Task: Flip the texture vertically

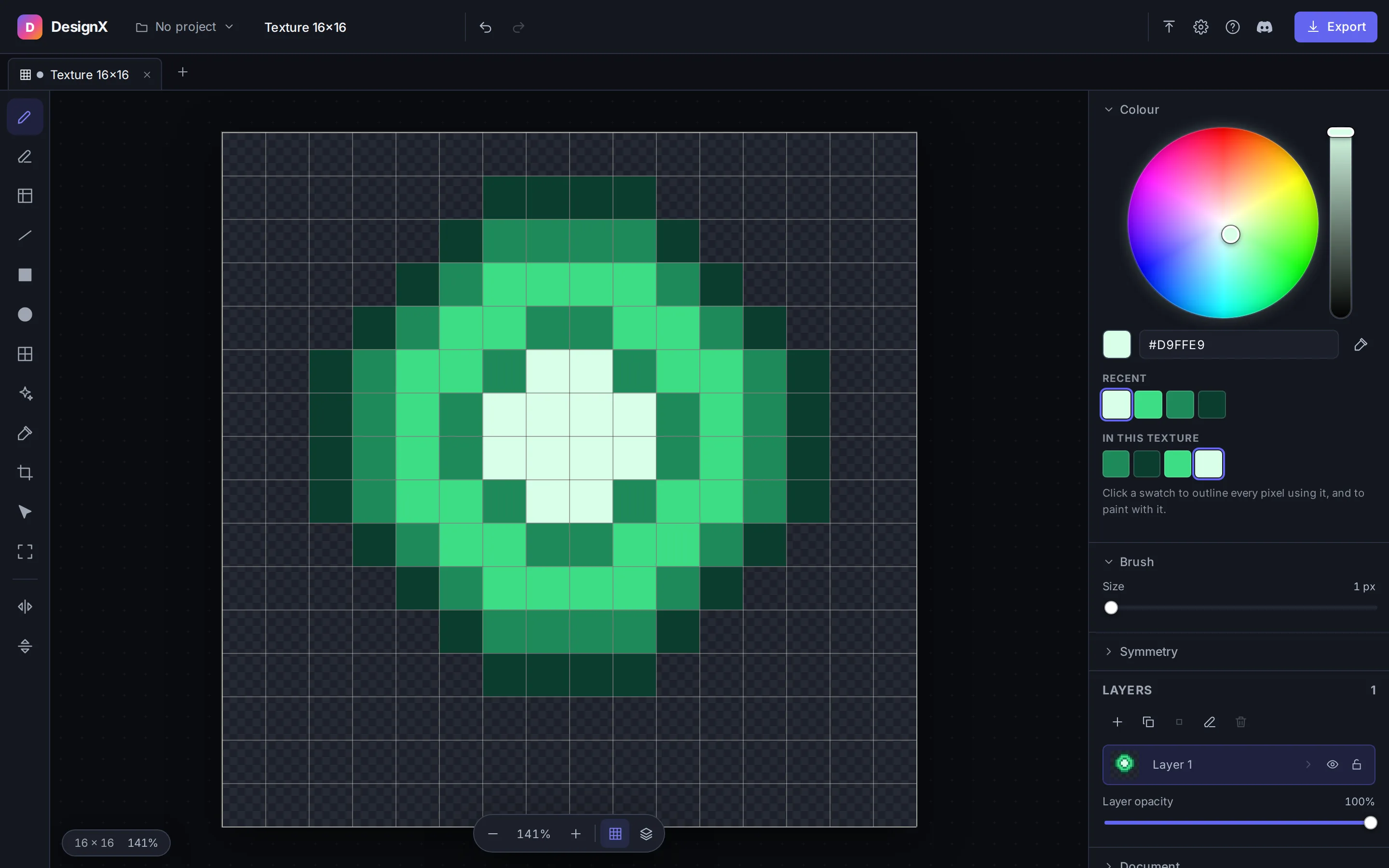Action: tap(25, 646)
